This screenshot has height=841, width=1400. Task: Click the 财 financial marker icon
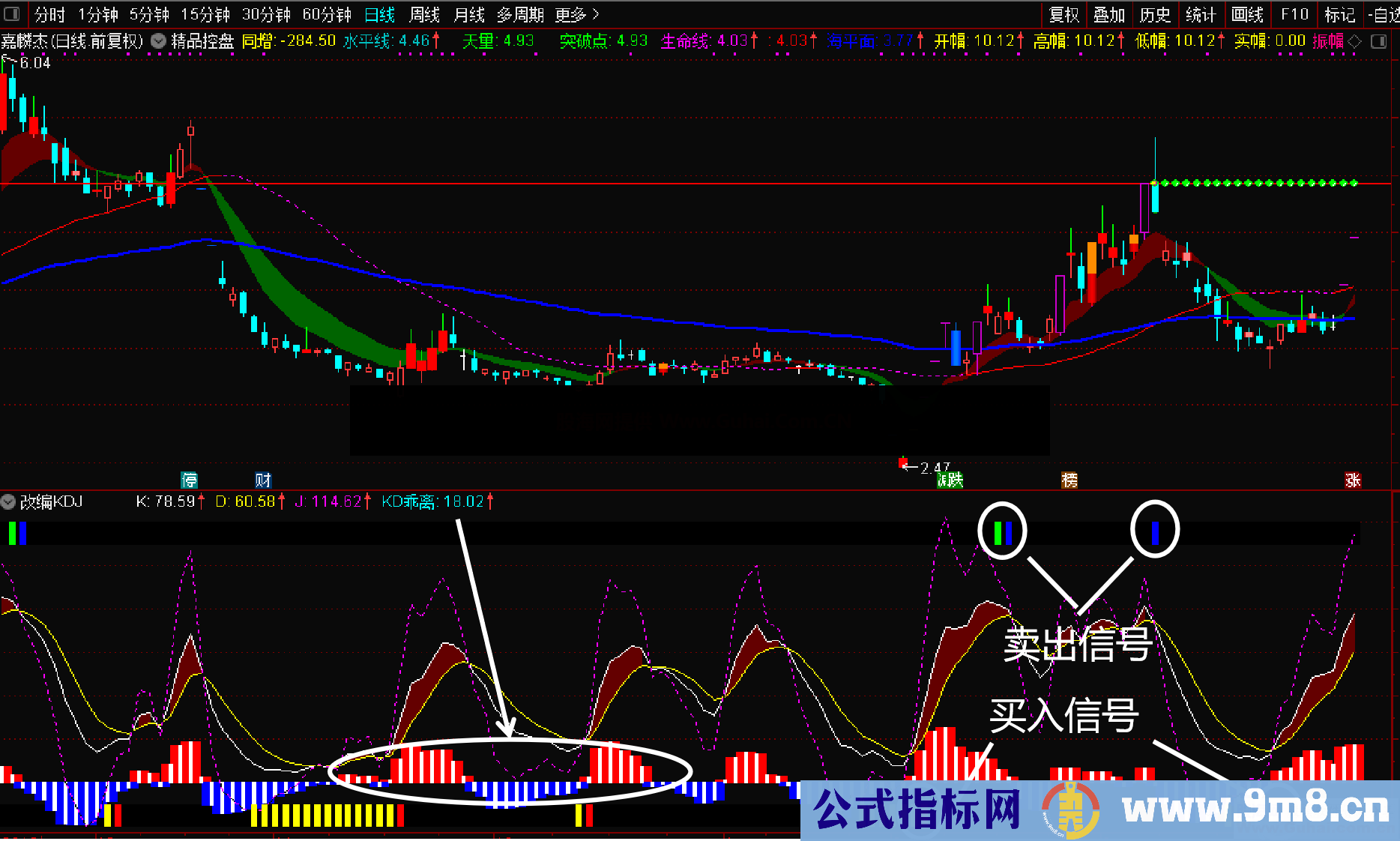[263, 480]
